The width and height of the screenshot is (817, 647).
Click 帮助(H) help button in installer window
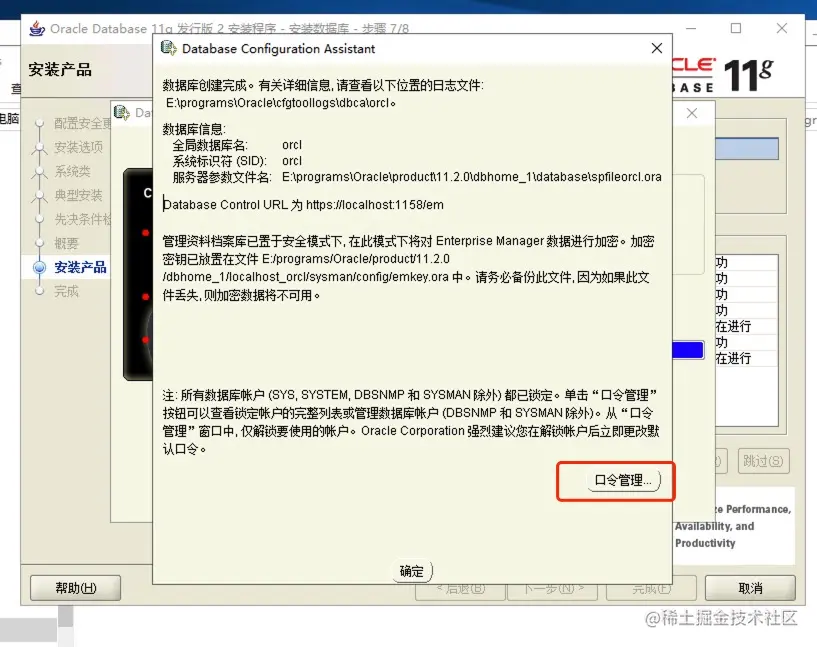coord(76,588)
